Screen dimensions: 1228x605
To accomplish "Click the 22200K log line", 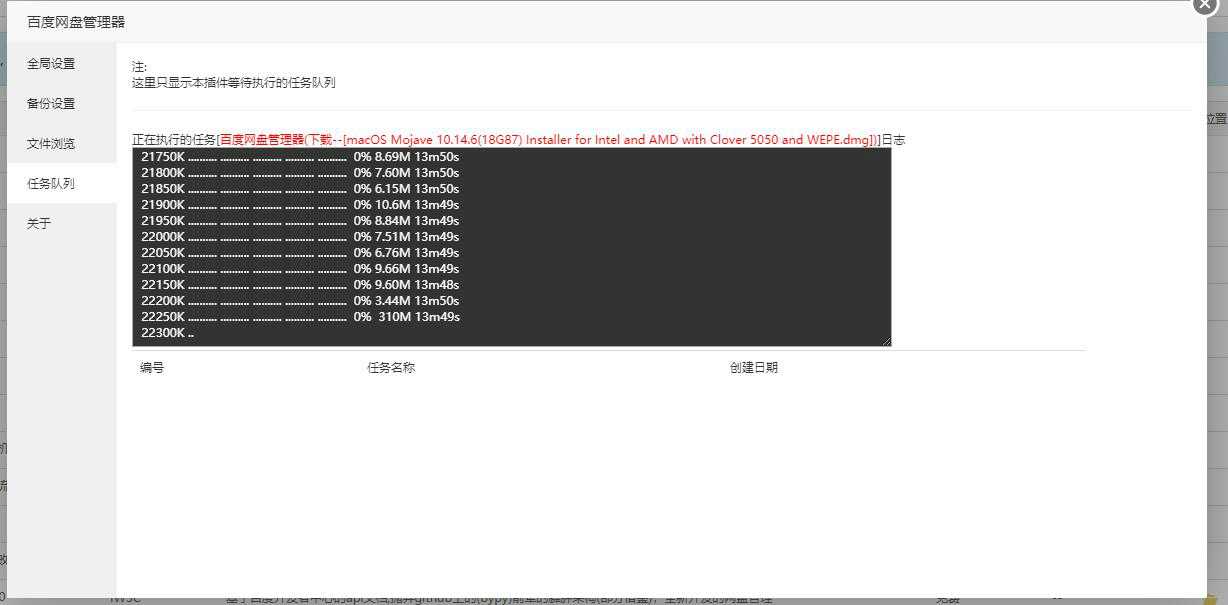I will coord(300,301).
